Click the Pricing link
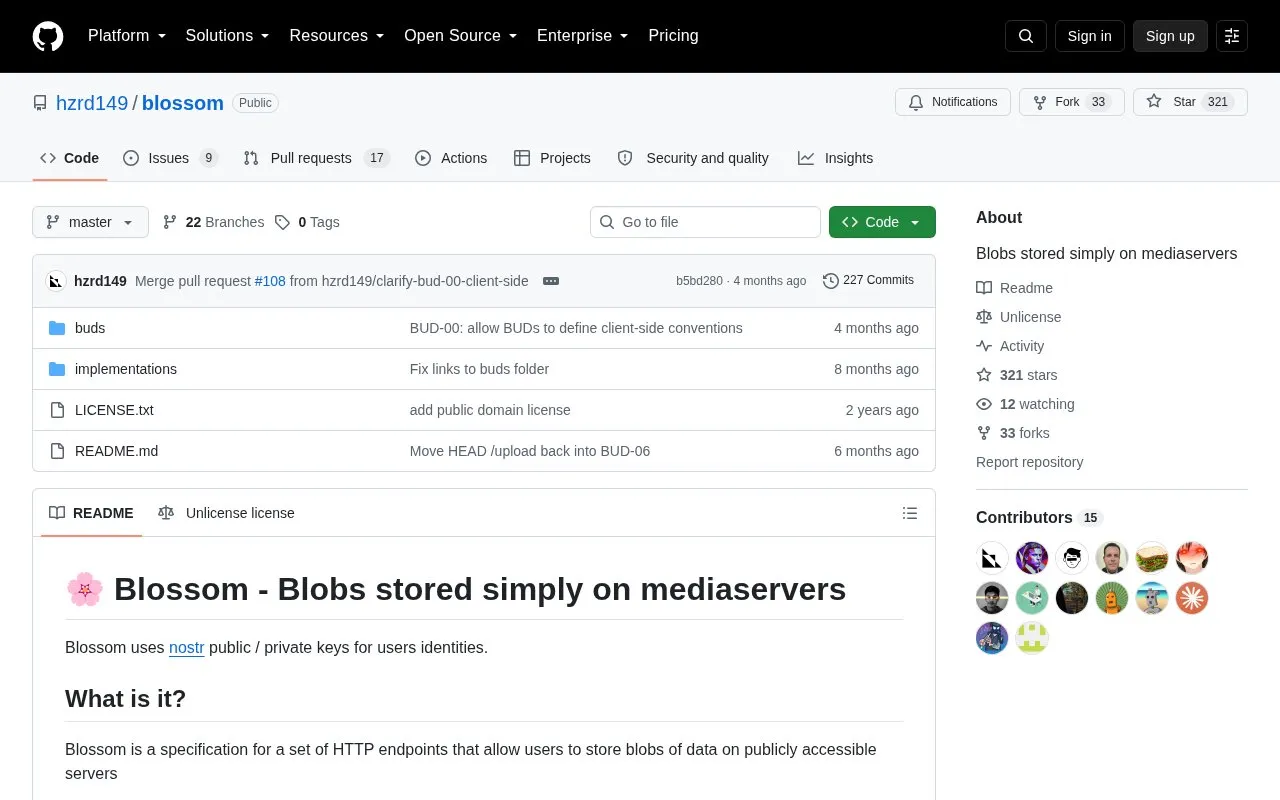Screen dimensions: 1280x800 pyautogui.click(x=673, y=36)
